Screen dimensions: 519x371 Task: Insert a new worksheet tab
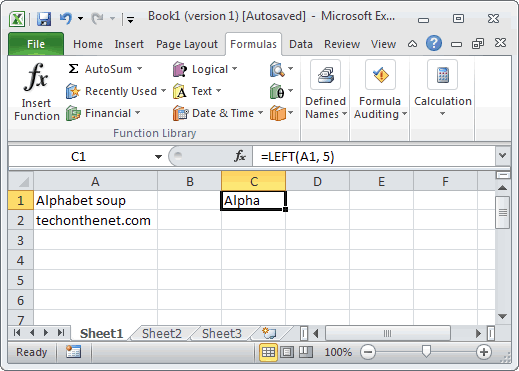pos(269,333)
